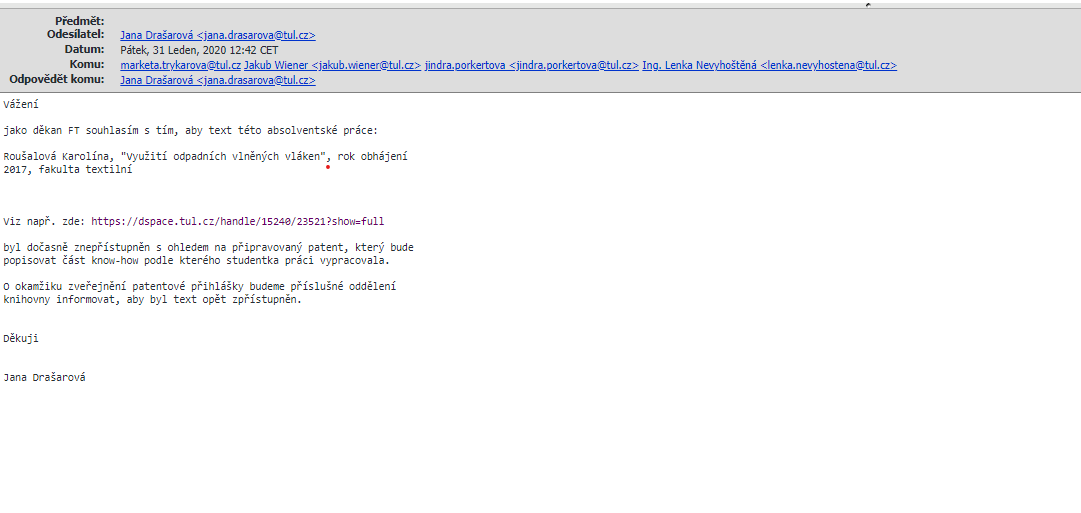Viewport: 1081px width, 513px height.
Task: Click the Datum header label
Action: (84, 50)
